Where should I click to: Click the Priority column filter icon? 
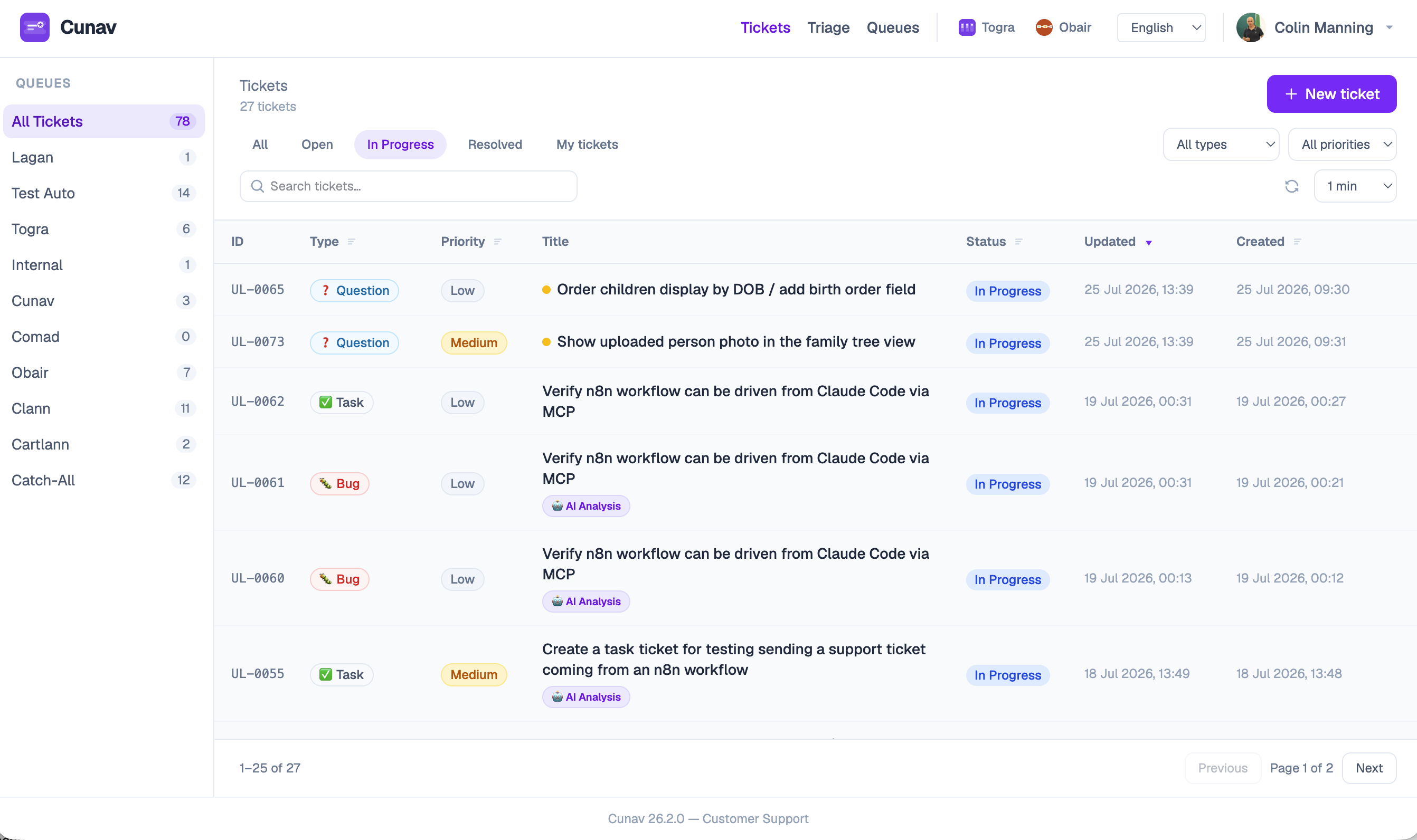pos(497,242)
